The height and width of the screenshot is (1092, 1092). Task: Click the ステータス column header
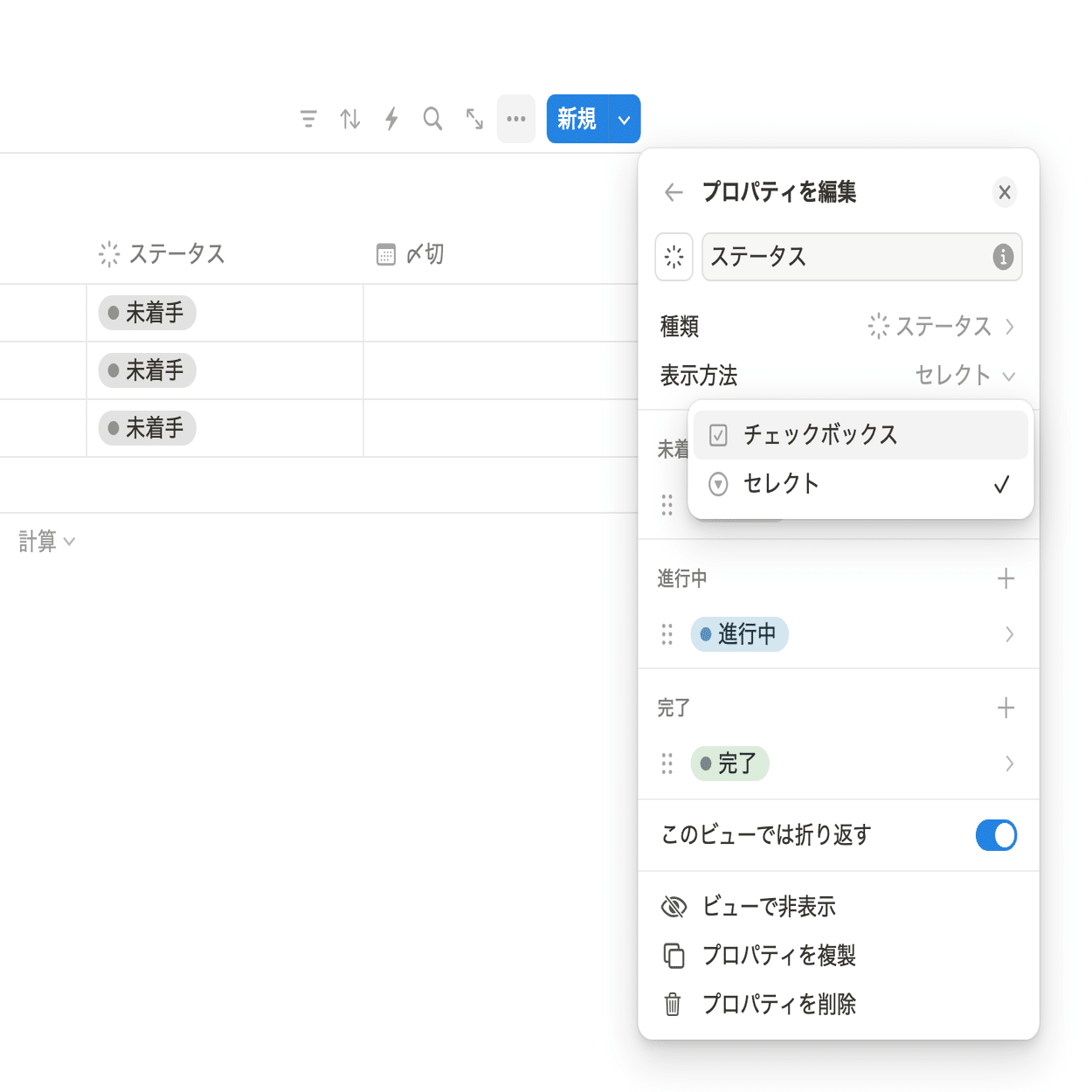pyautogui.click(x=225, y=254)
